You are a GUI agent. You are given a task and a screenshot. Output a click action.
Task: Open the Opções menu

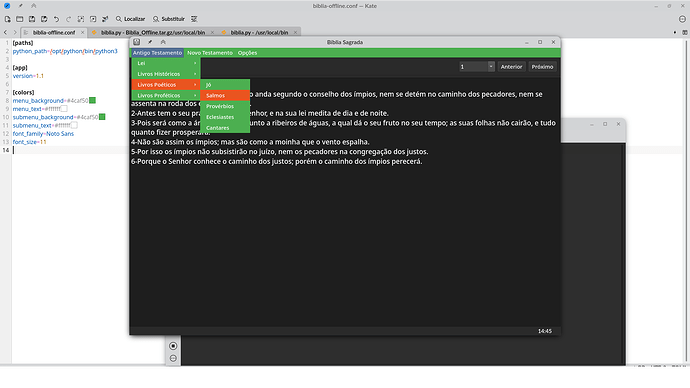pyautogui.click(x=247, y=53)
